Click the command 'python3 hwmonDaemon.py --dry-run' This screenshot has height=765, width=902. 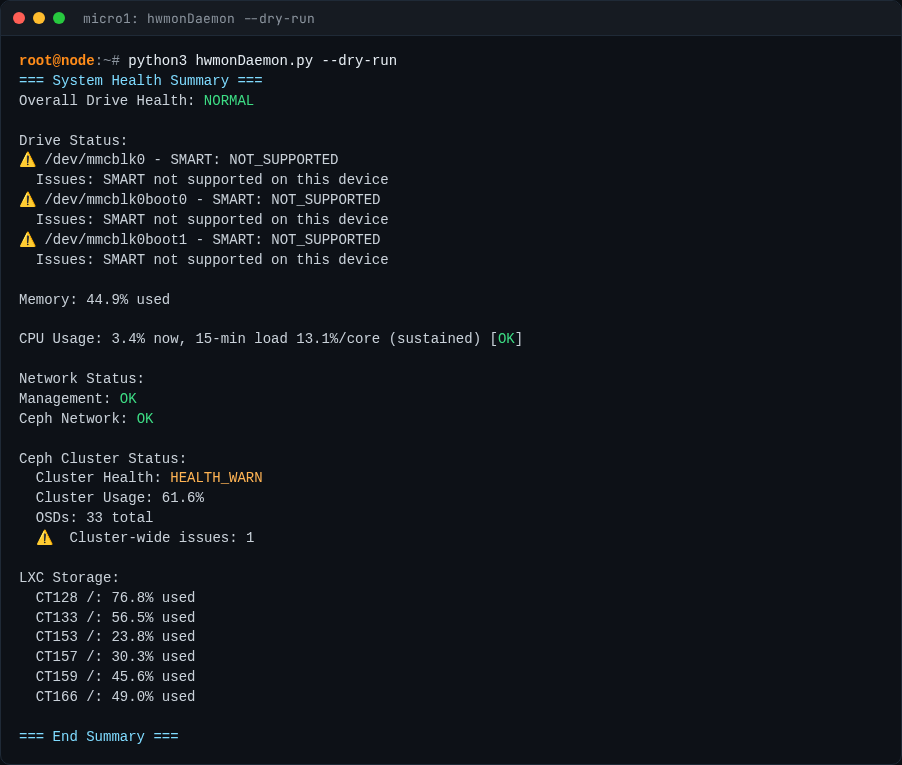click(262, 60)
